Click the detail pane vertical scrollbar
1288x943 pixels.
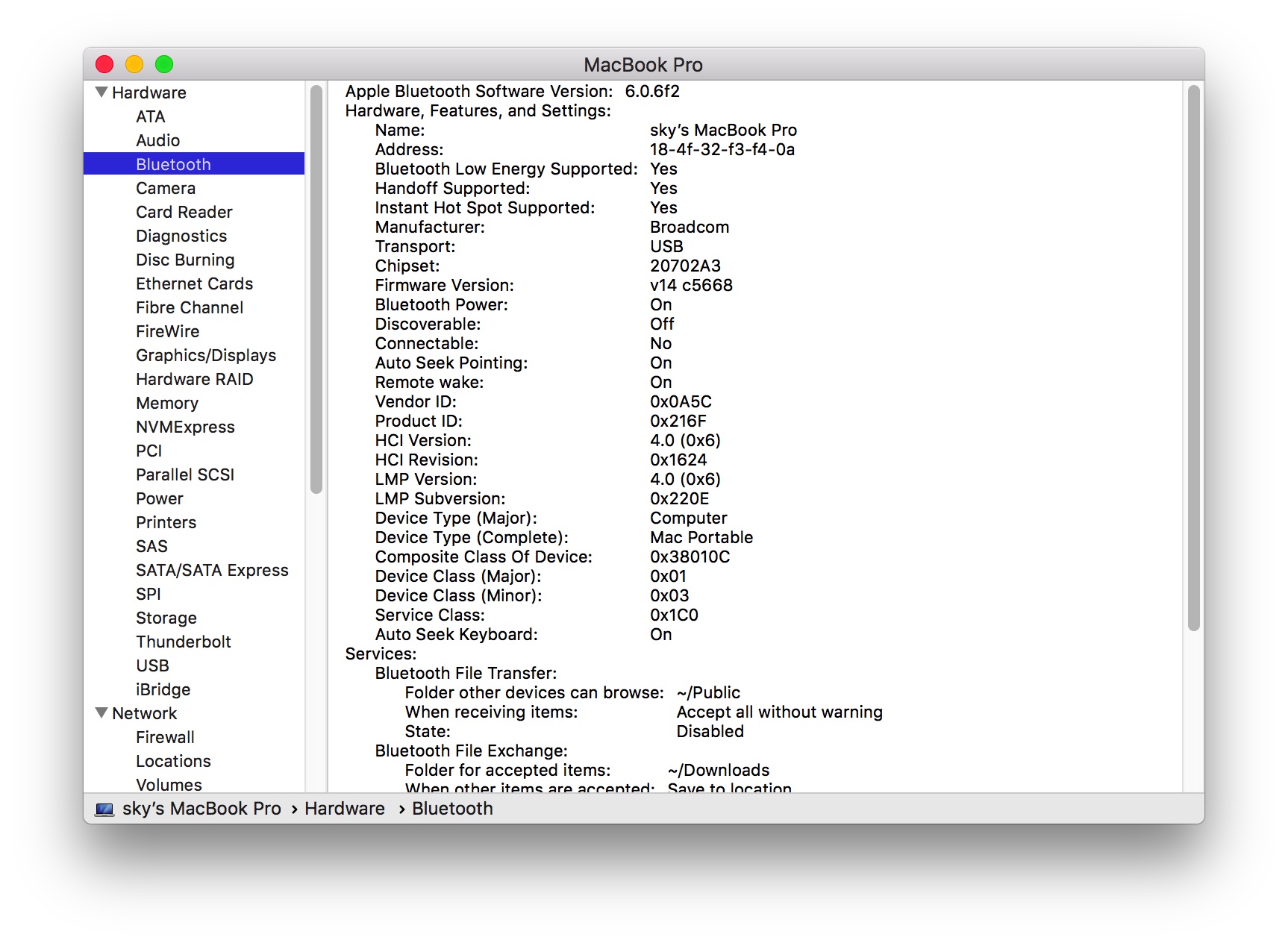coord(1194,358)
